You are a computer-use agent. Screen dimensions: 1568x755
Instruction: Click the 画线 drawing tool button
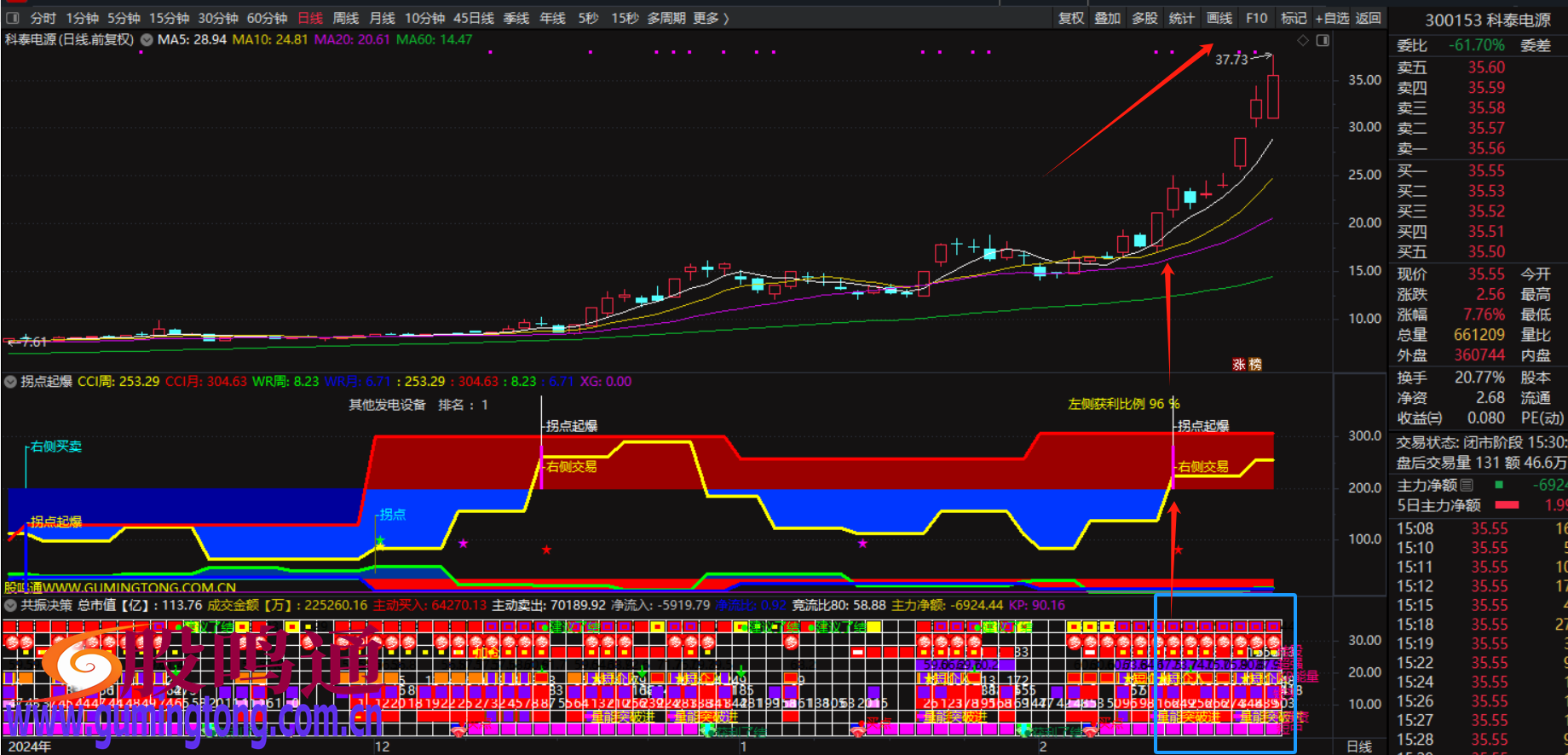(x=1219, y=18)
